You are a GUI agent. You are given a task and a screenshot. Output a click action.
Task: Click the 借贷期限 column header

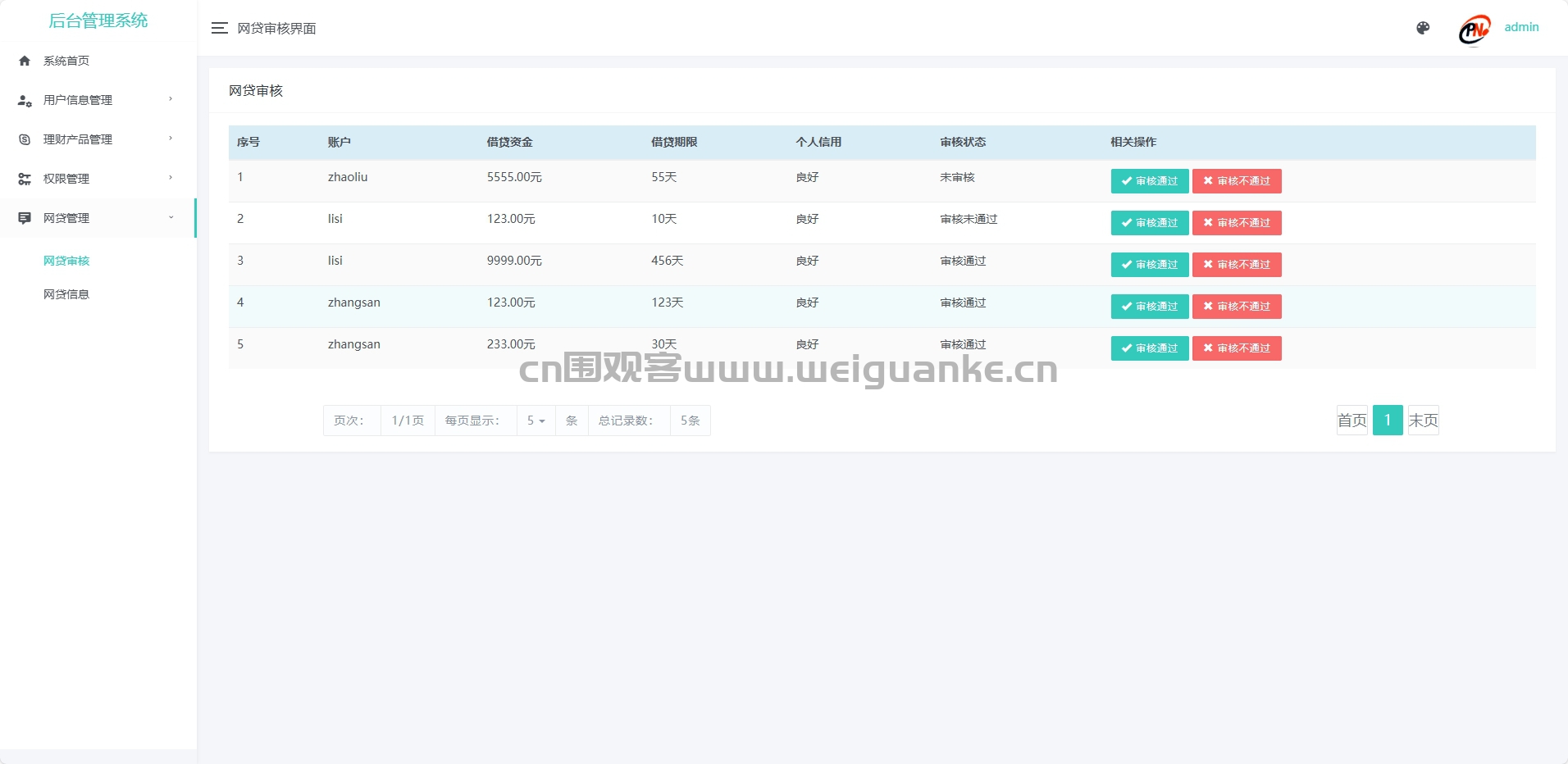tap(674, 142)
